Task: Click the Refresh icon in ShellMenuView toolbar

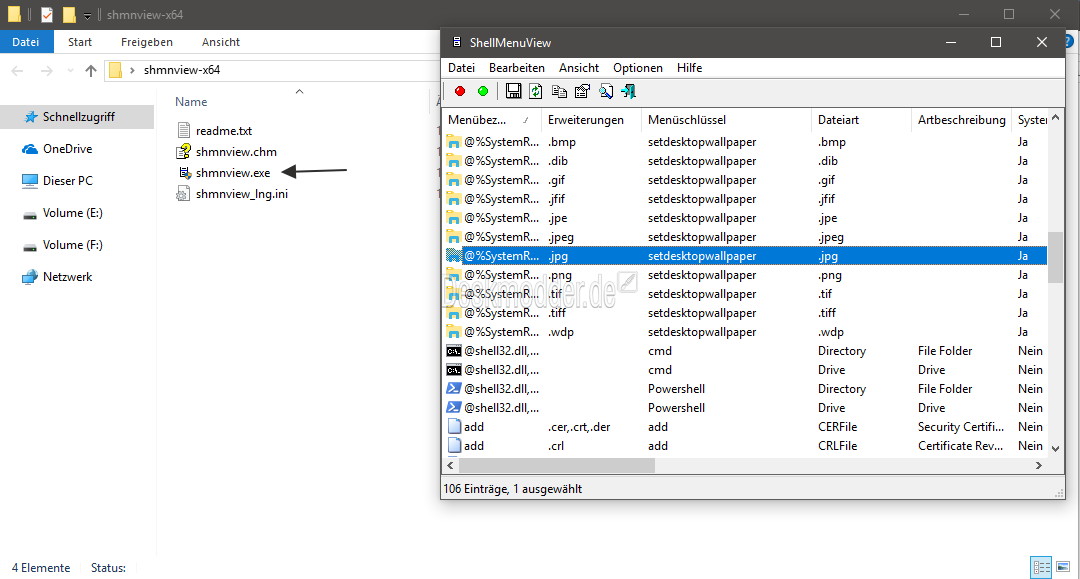Action: (x=536, y=91)
